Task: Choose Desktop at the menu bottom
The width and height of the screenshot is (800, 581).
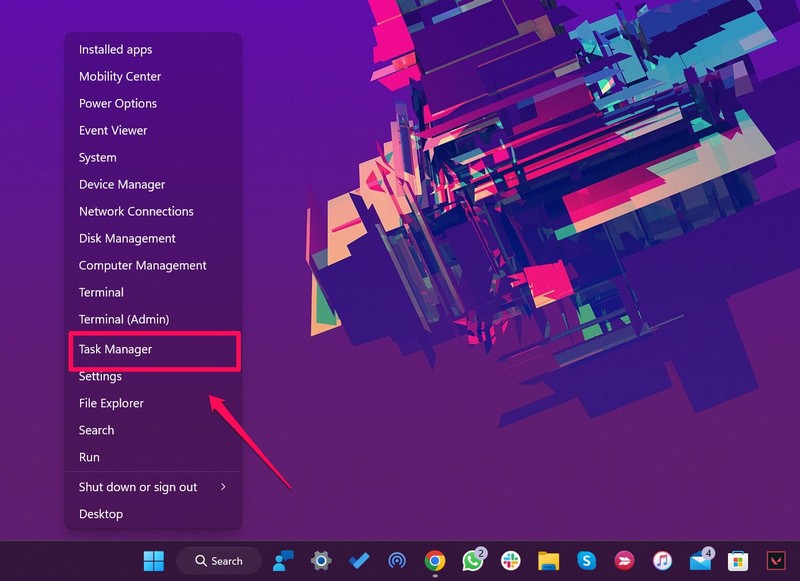Action: click(x=101, y=514)
